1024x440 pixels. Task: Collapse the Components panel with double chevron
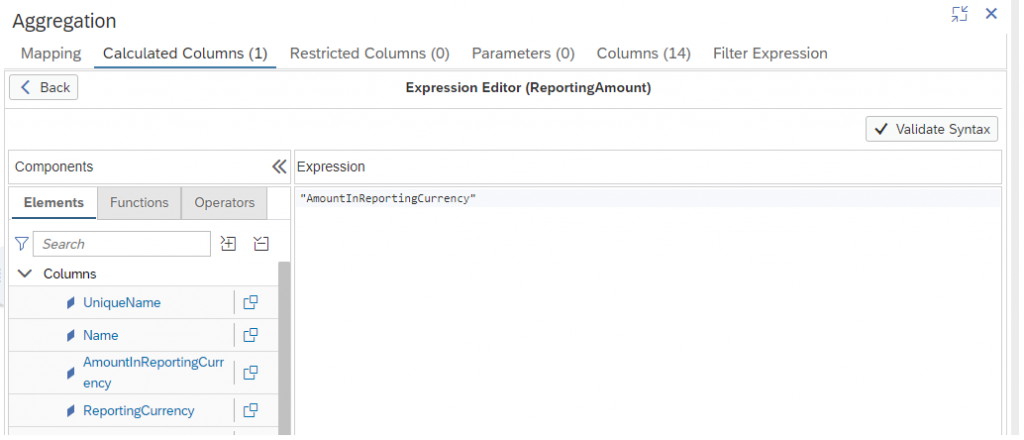(279, 166)
